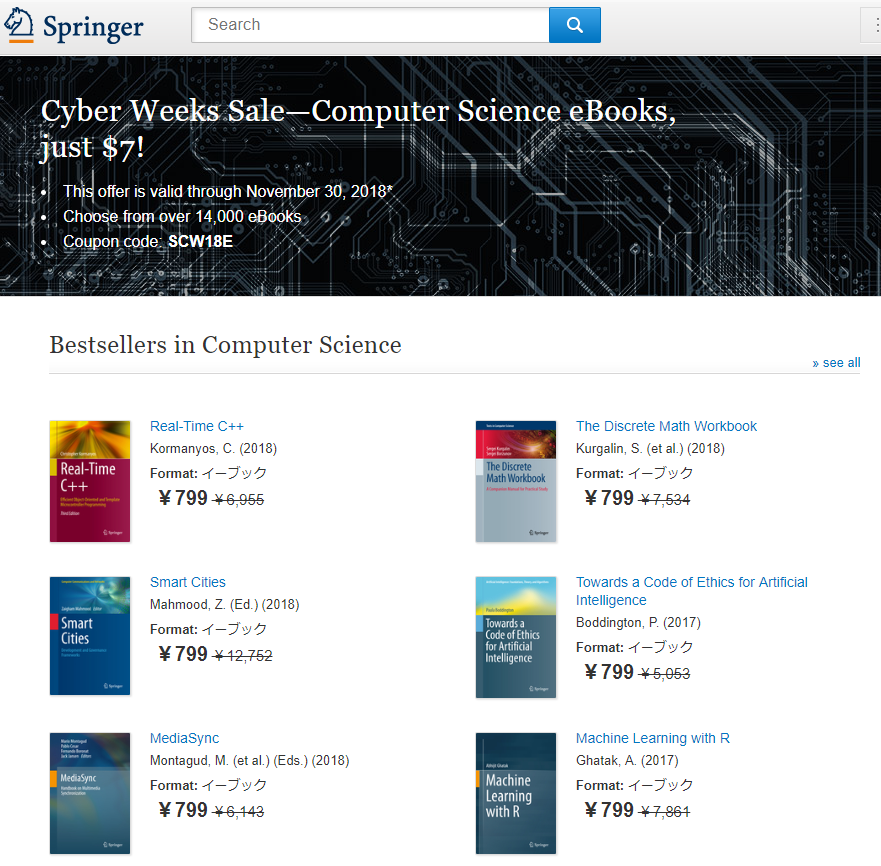881x866 pixels.
Task: Click the struck-through price ¥7,861
Action: (665, 811)
